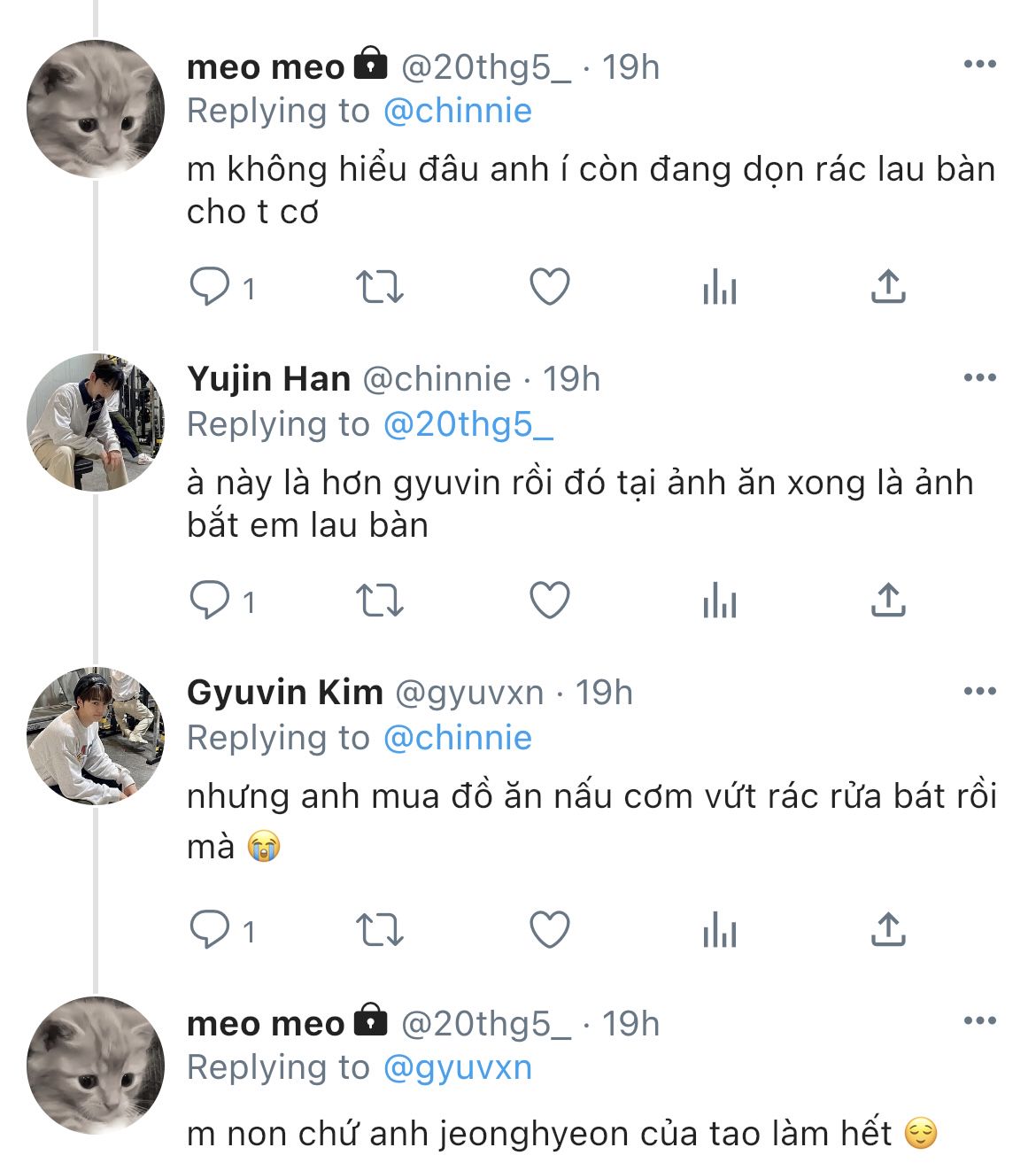The height and width of the screenshot is (1163, 1036).
Task: Retweet the first meo meo tweet
Action: click(379, 287)
